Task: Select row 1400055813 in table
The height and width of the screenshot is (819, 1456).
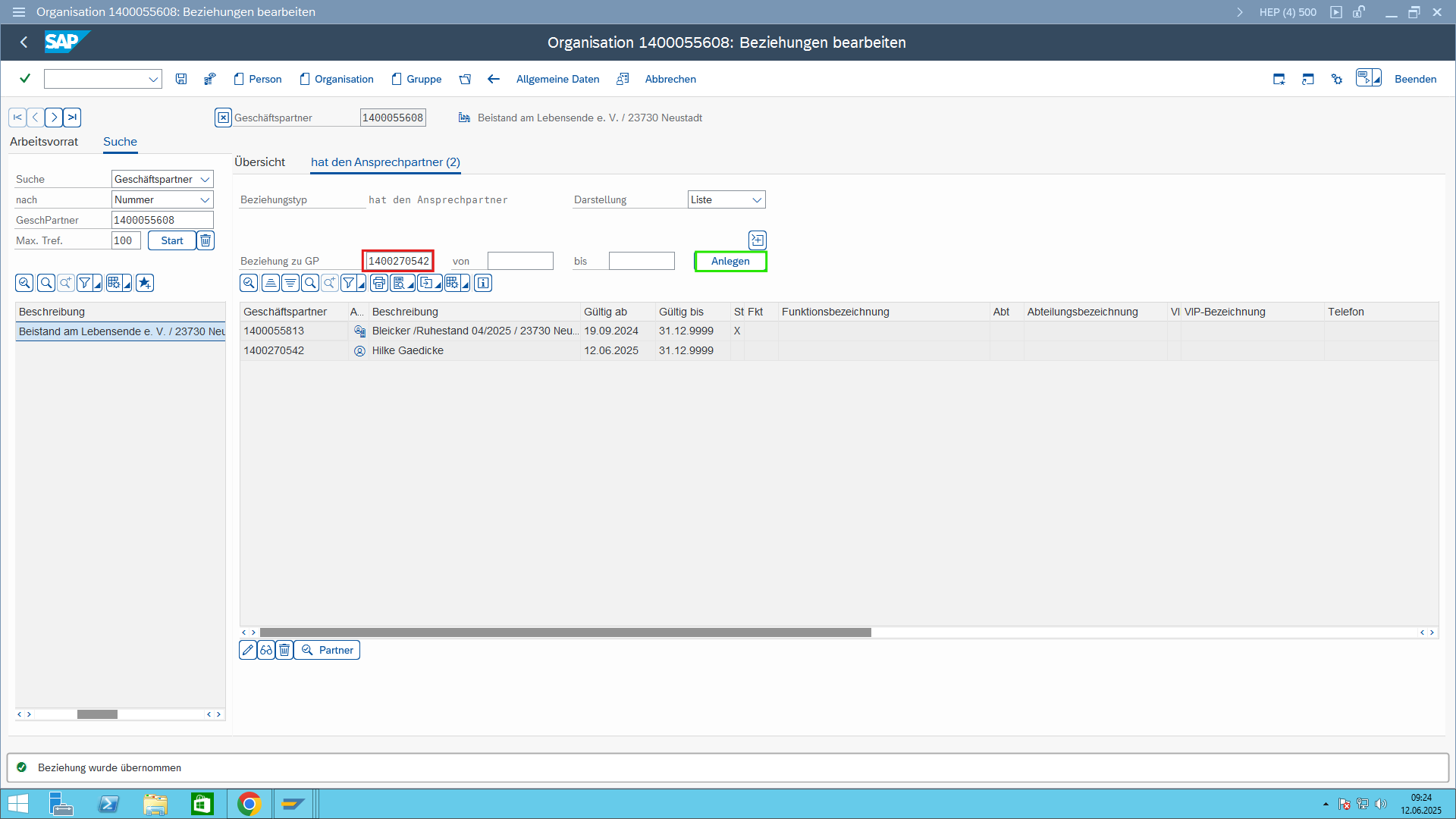Action: 839,331
